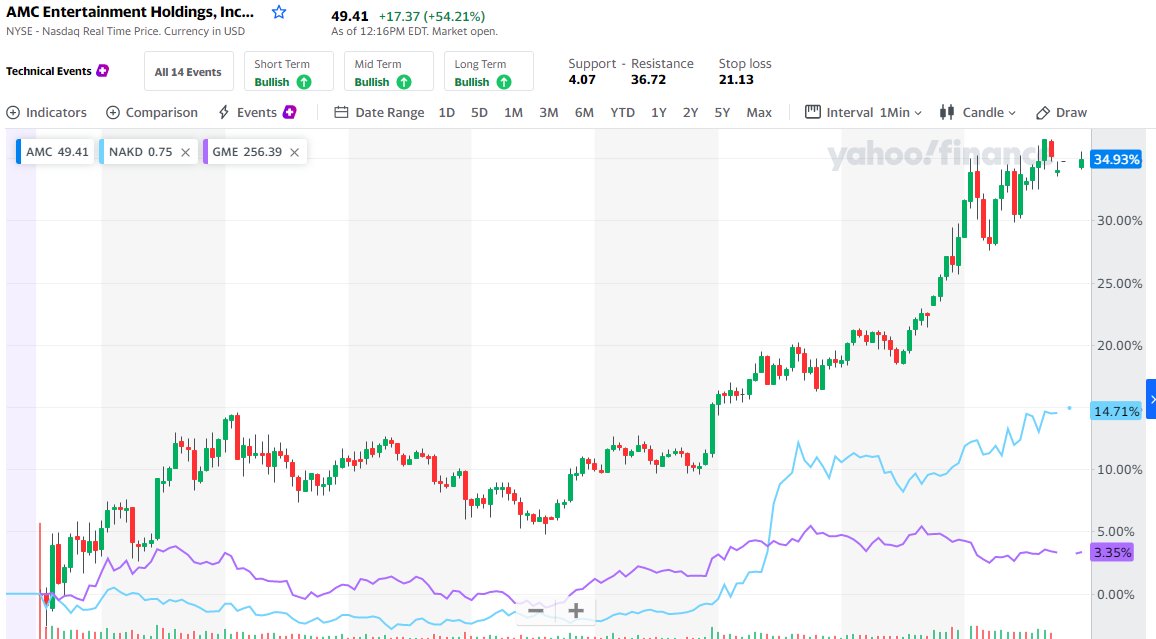Click the Support value 4.07

click(x=582, y=80)
